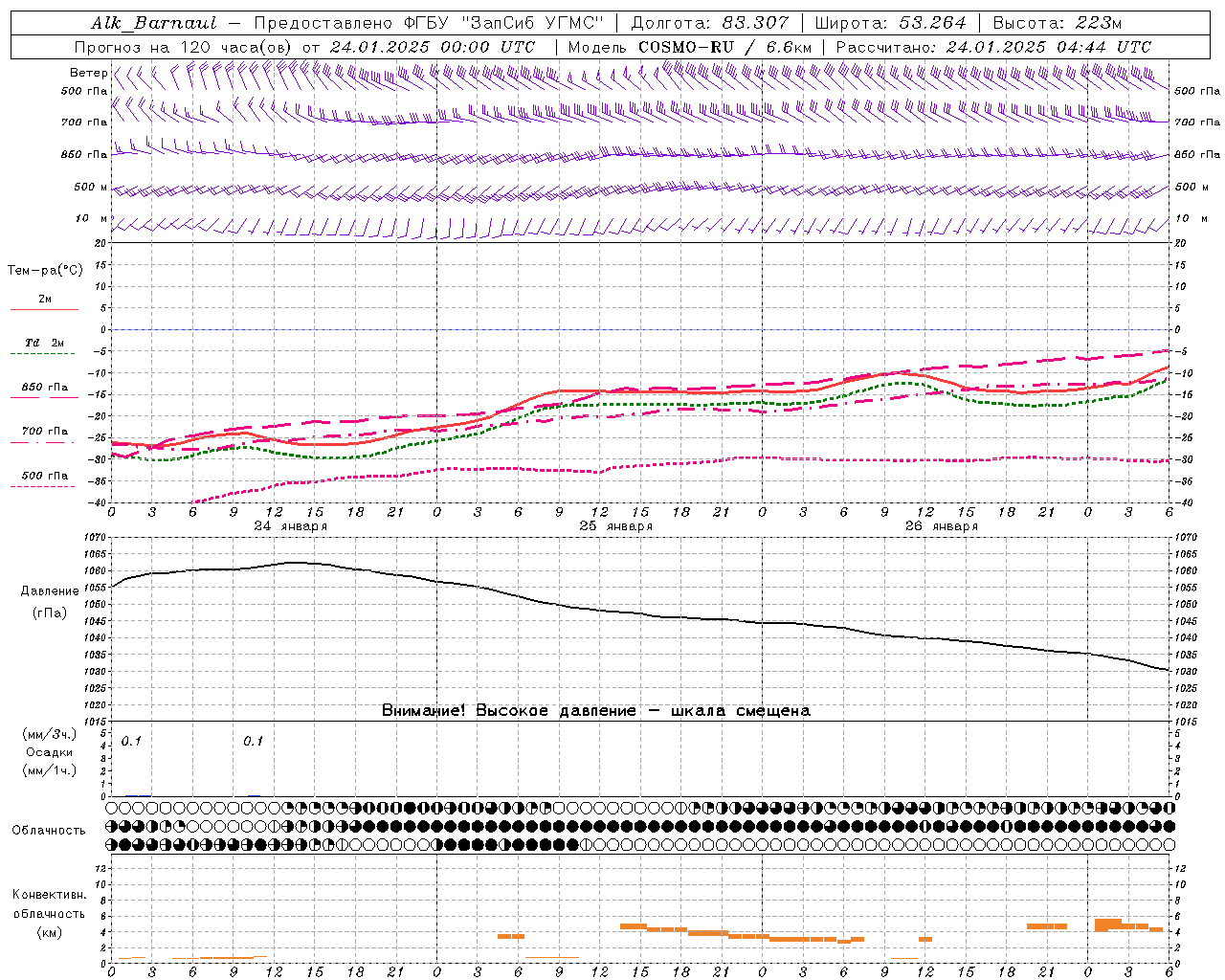1225x980 pixels.
Task: Select the 500 гПа temperature legend entry
Action: click(x=45, y=475)
